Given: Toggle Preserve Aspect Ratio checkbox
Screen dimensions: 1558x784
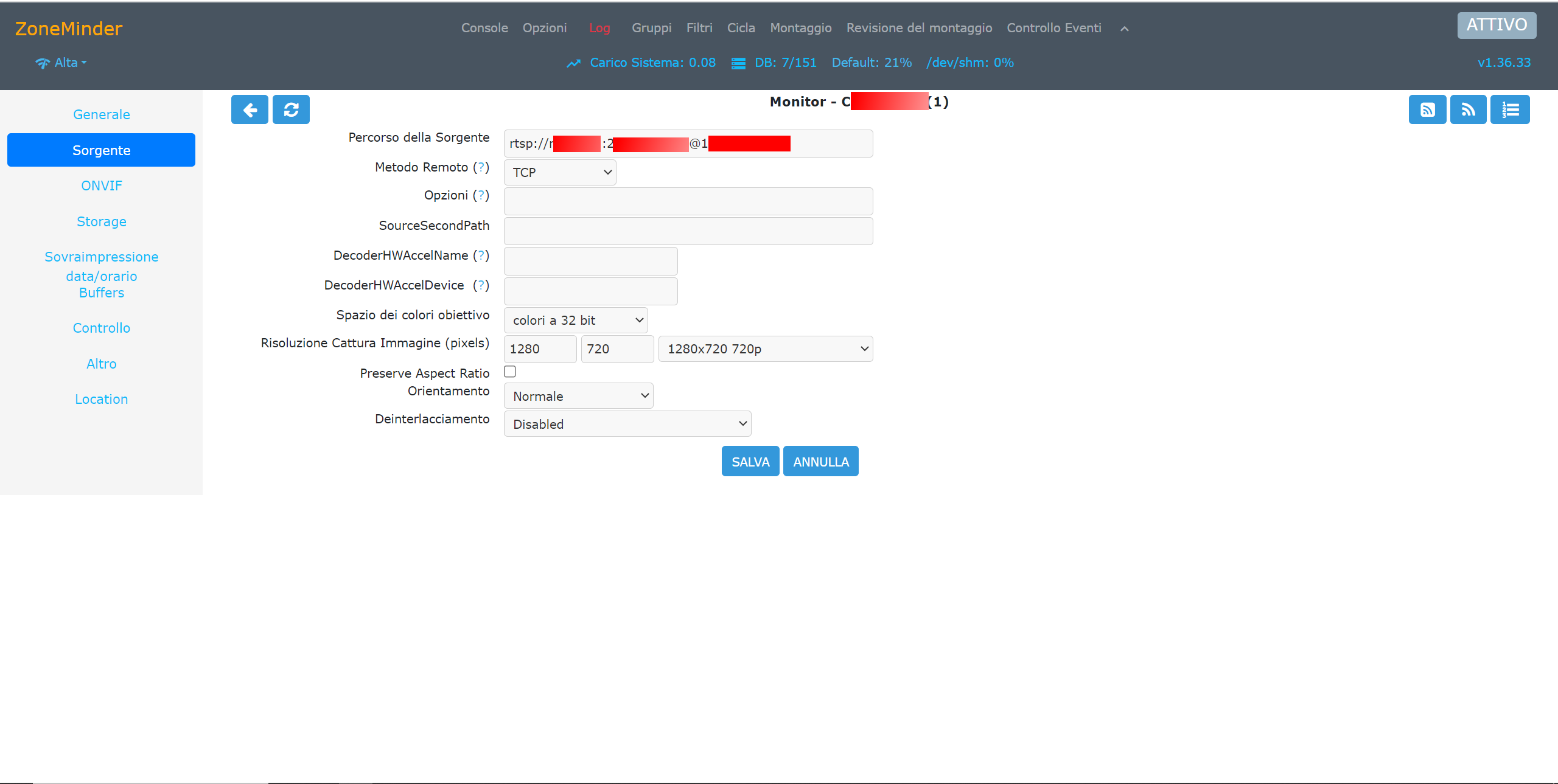Looking at the screenshot, I should click(x=510, y=372).
